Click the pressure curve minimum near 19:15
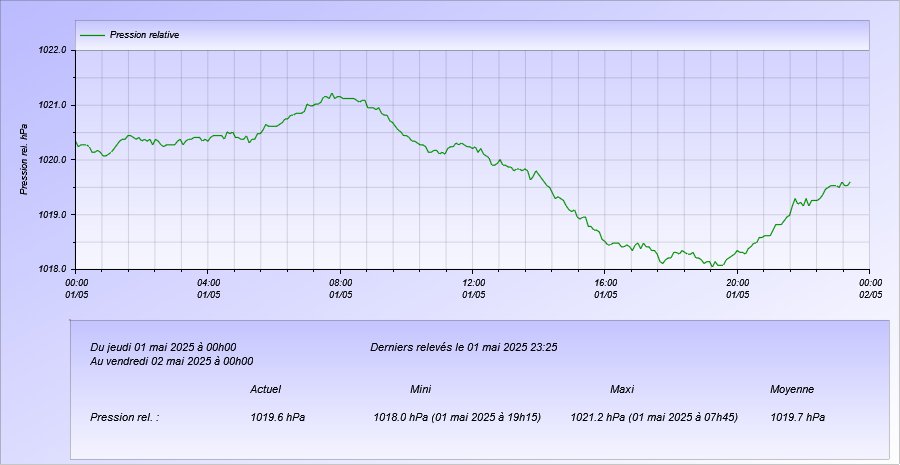Screen dimensions: 900x465 point(712,266)
